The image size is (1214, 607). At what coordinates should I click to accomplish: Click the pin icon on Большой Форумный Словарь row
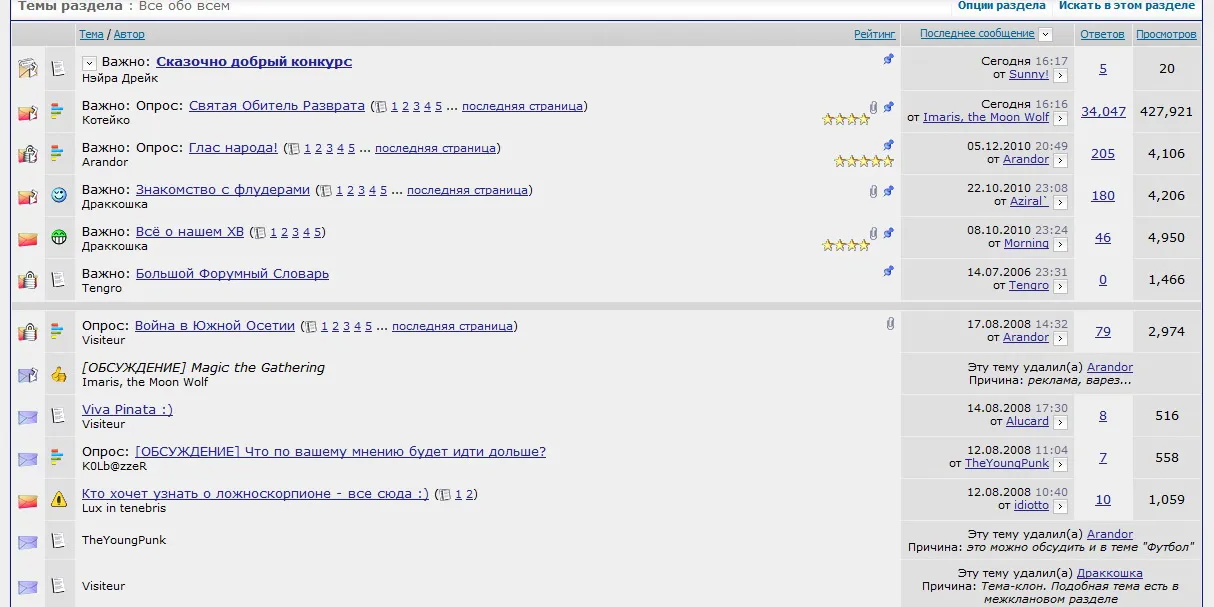tap(888, 270)
